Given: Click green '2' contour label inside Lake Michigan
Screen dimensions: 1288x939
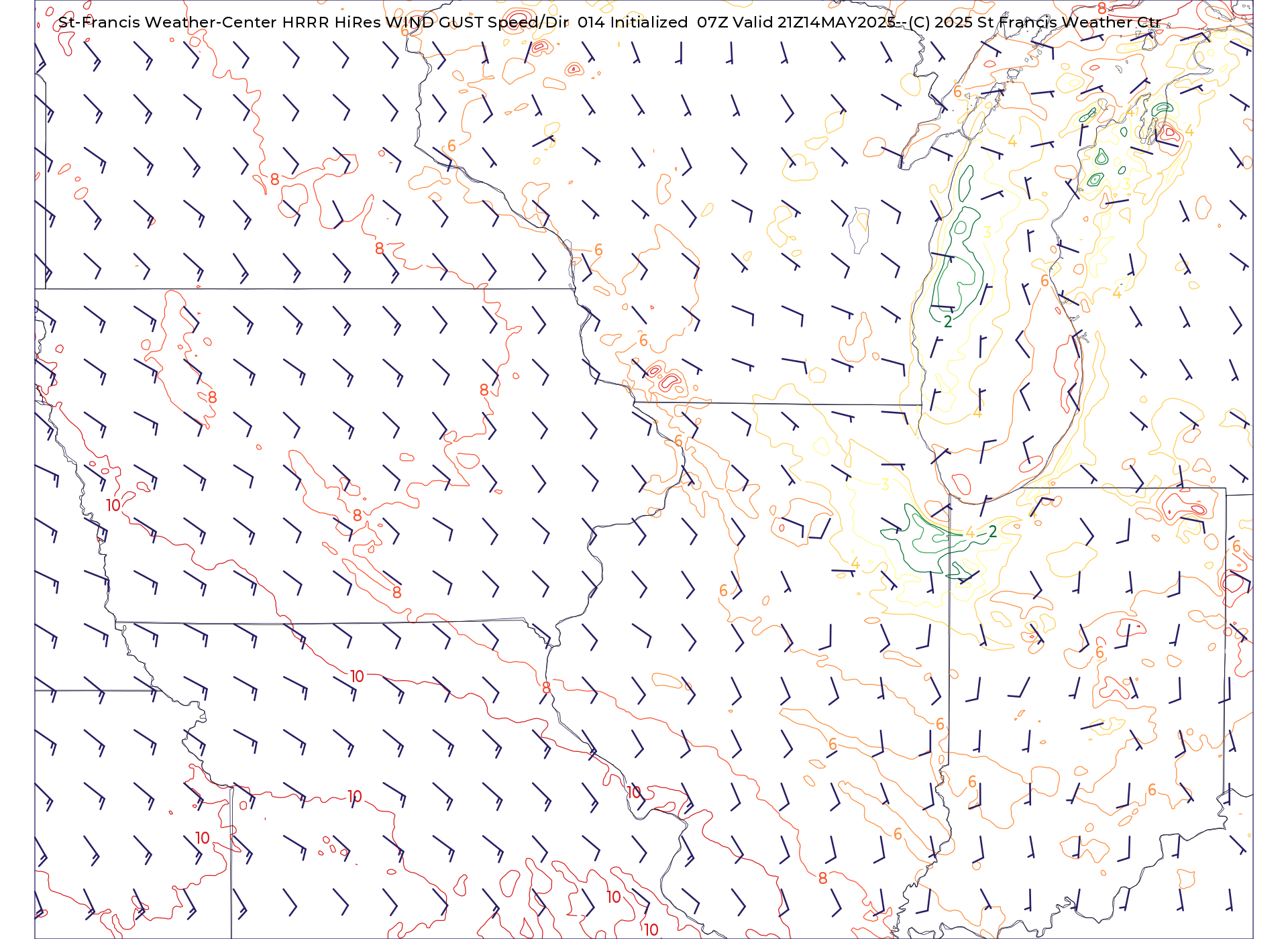Looking at the screenshot, I should (x=948, y=322).
